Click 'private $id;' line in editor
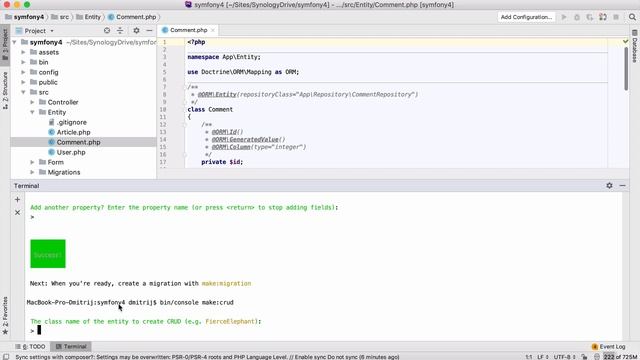Image resolution: width=640 pixels, height=360 pixels. 222,162
